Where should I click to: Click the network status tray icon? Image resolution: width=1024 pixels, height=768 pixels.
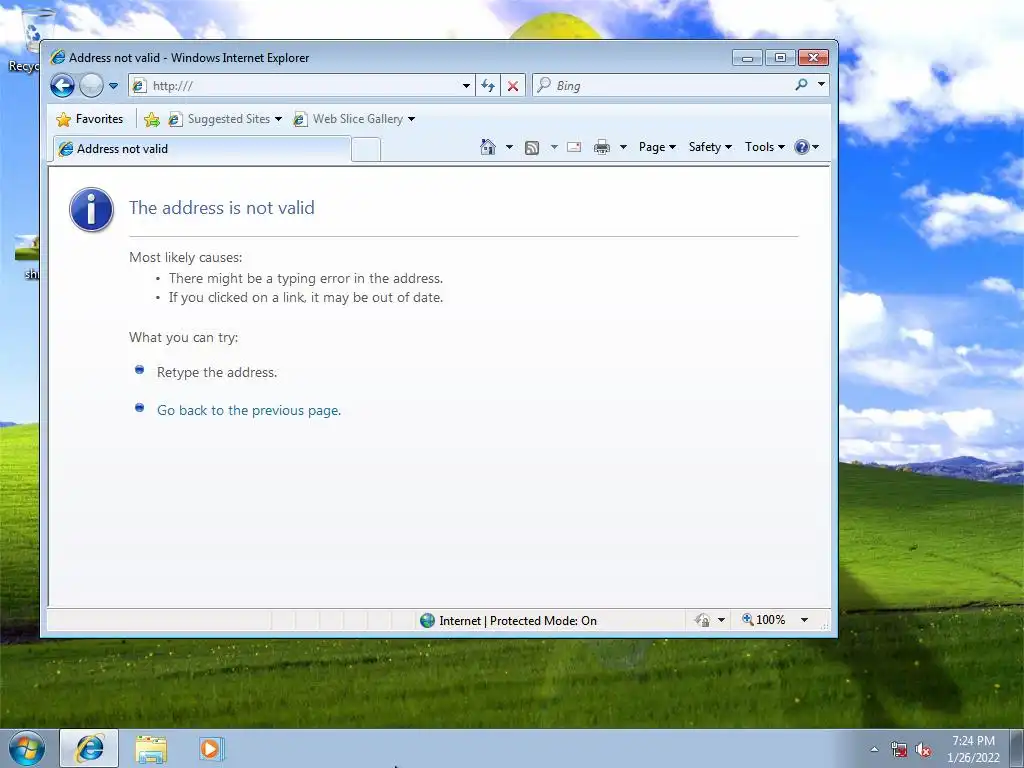point(899,750)
